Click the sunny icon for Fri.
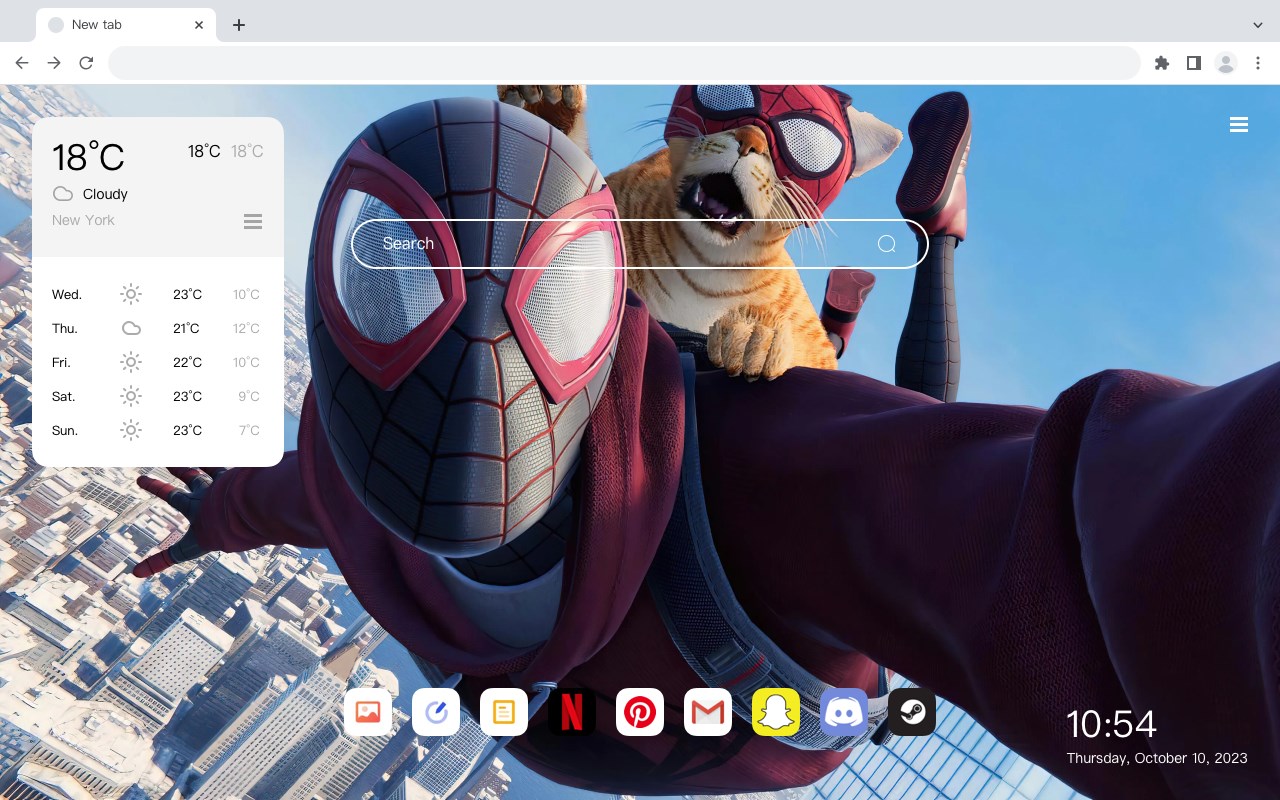The height and width of the screenshot is (800, 1280). point(131,362)
